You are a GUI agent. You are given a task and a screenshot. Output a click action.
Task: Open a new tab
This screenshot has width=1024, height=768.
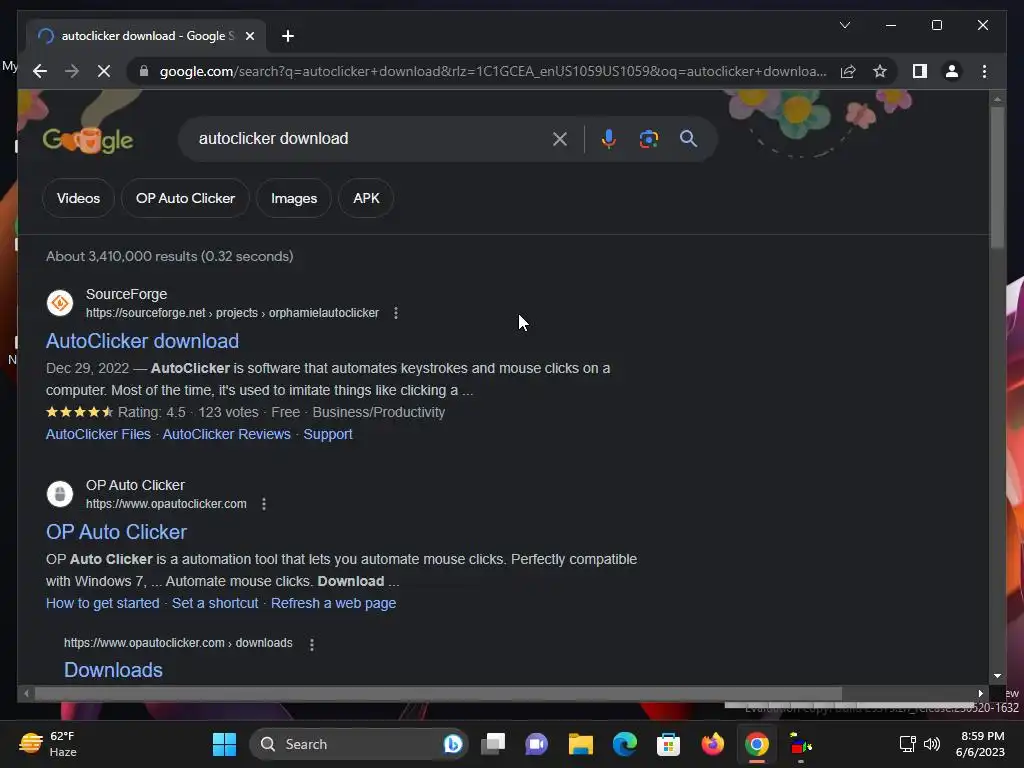[288, 36]
